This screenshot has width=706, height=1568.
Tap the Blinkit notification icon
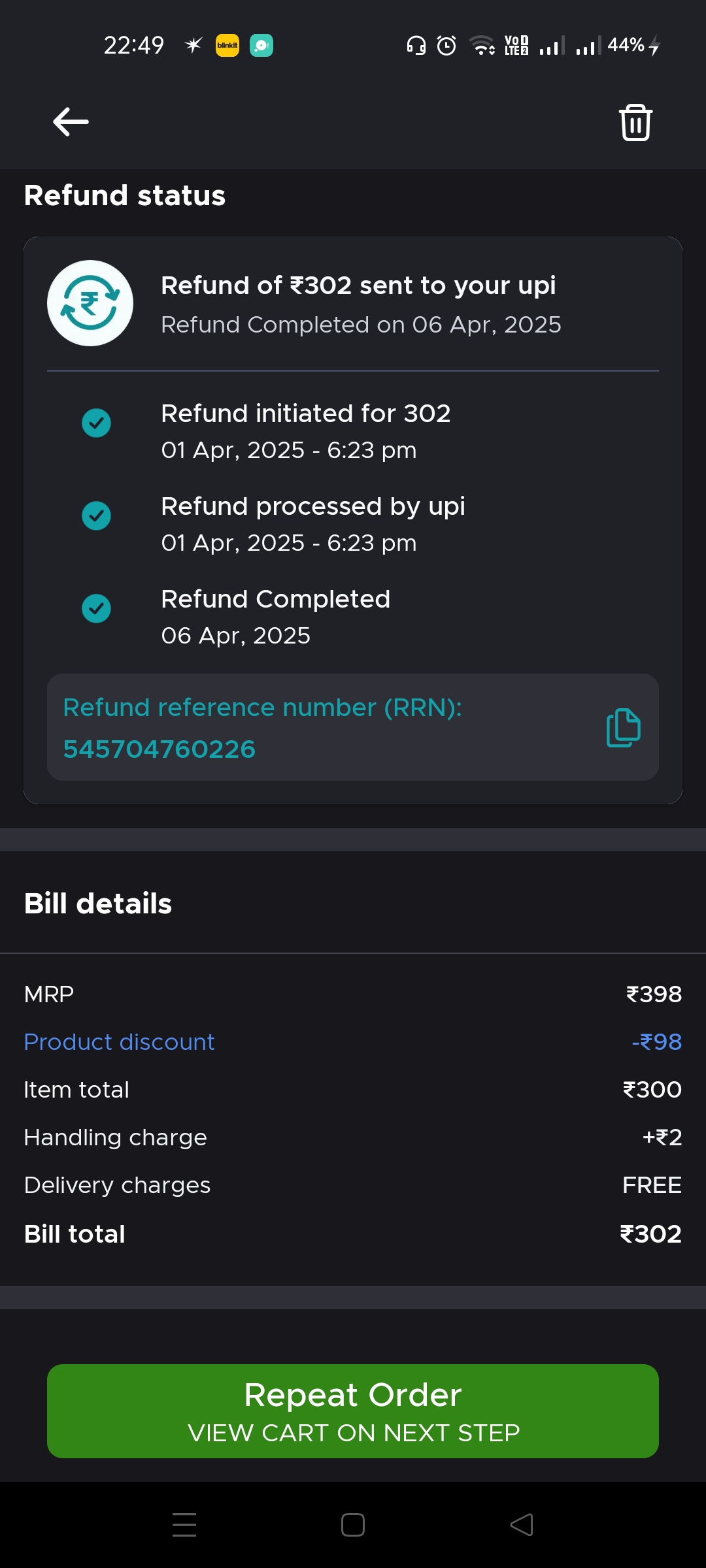(x=227, y=45)
